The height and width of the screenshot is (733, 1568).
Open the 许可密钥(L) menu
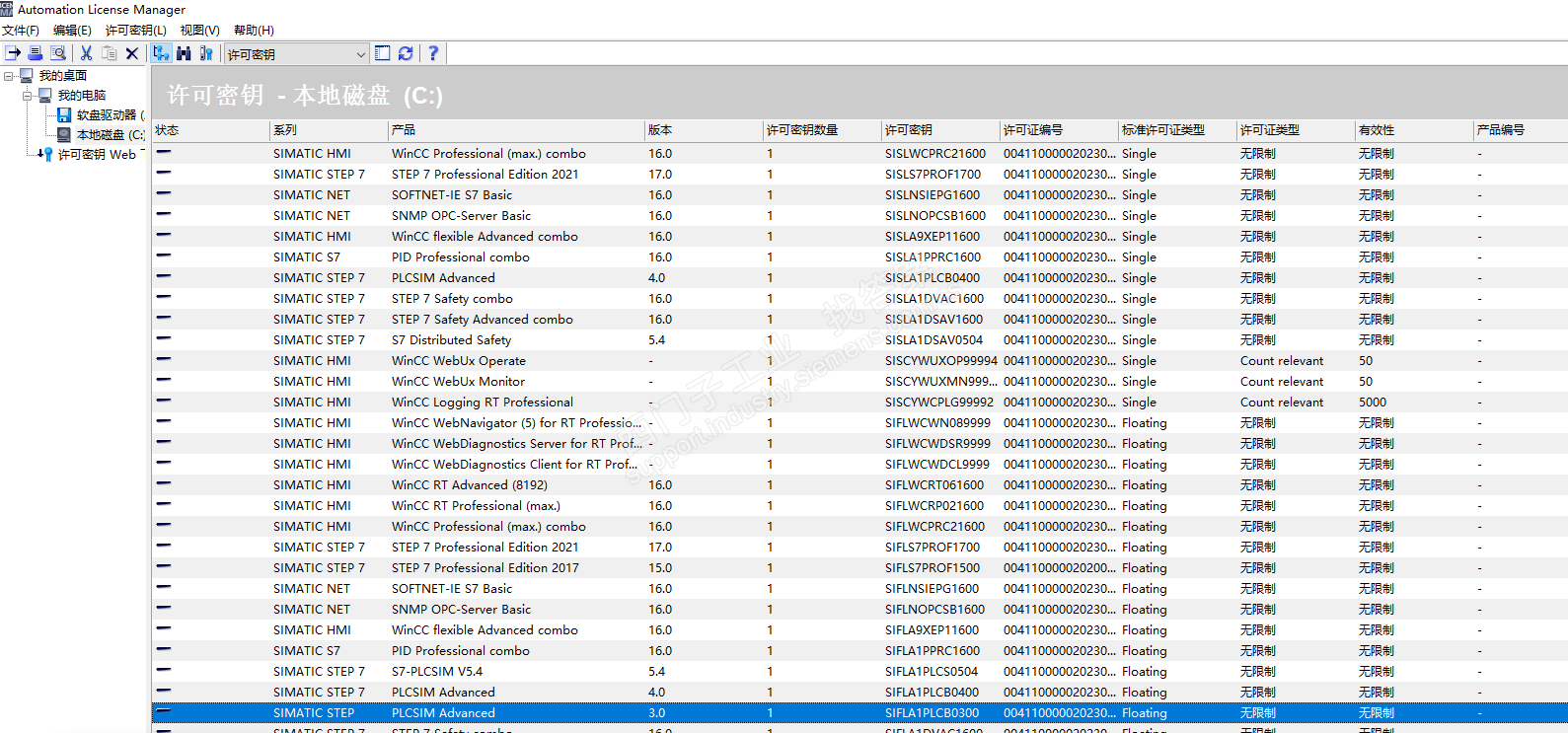click(136, 31)
